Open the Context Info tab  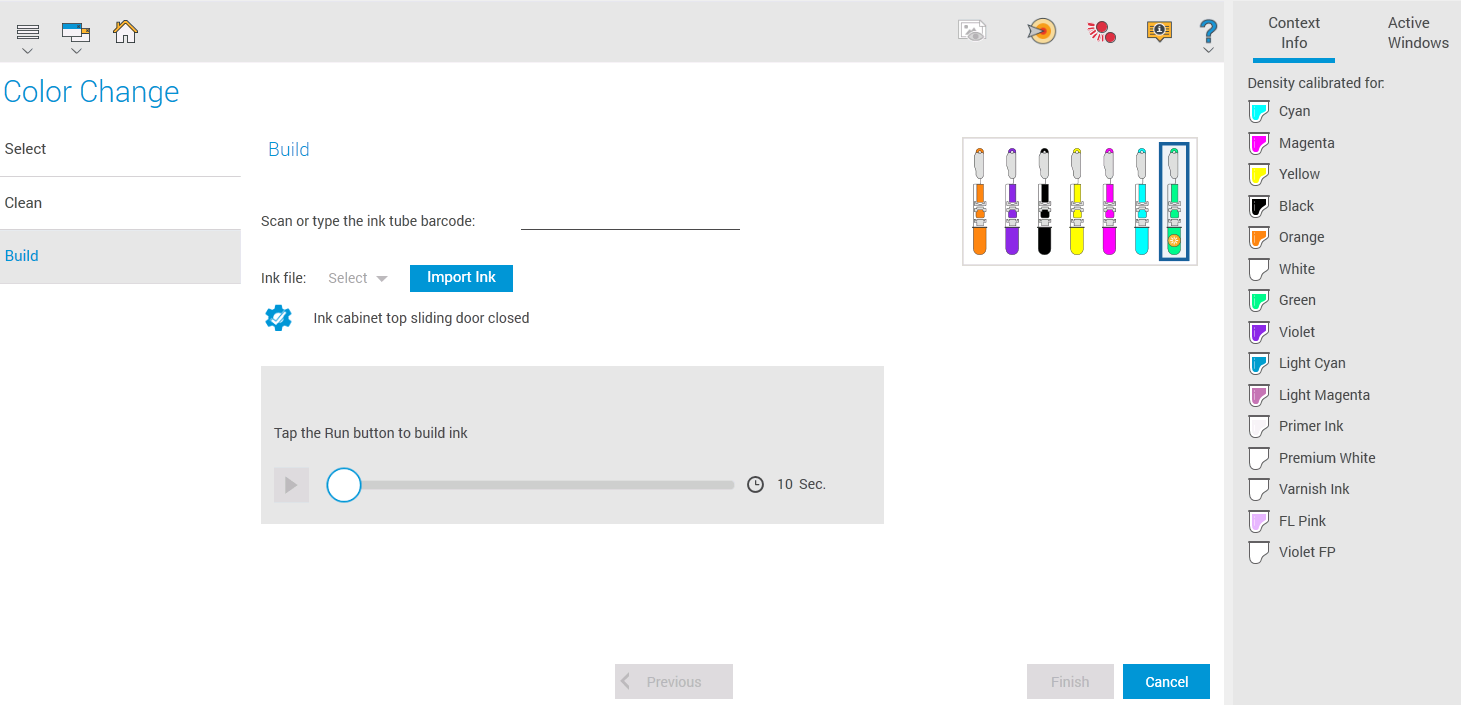1294,32
